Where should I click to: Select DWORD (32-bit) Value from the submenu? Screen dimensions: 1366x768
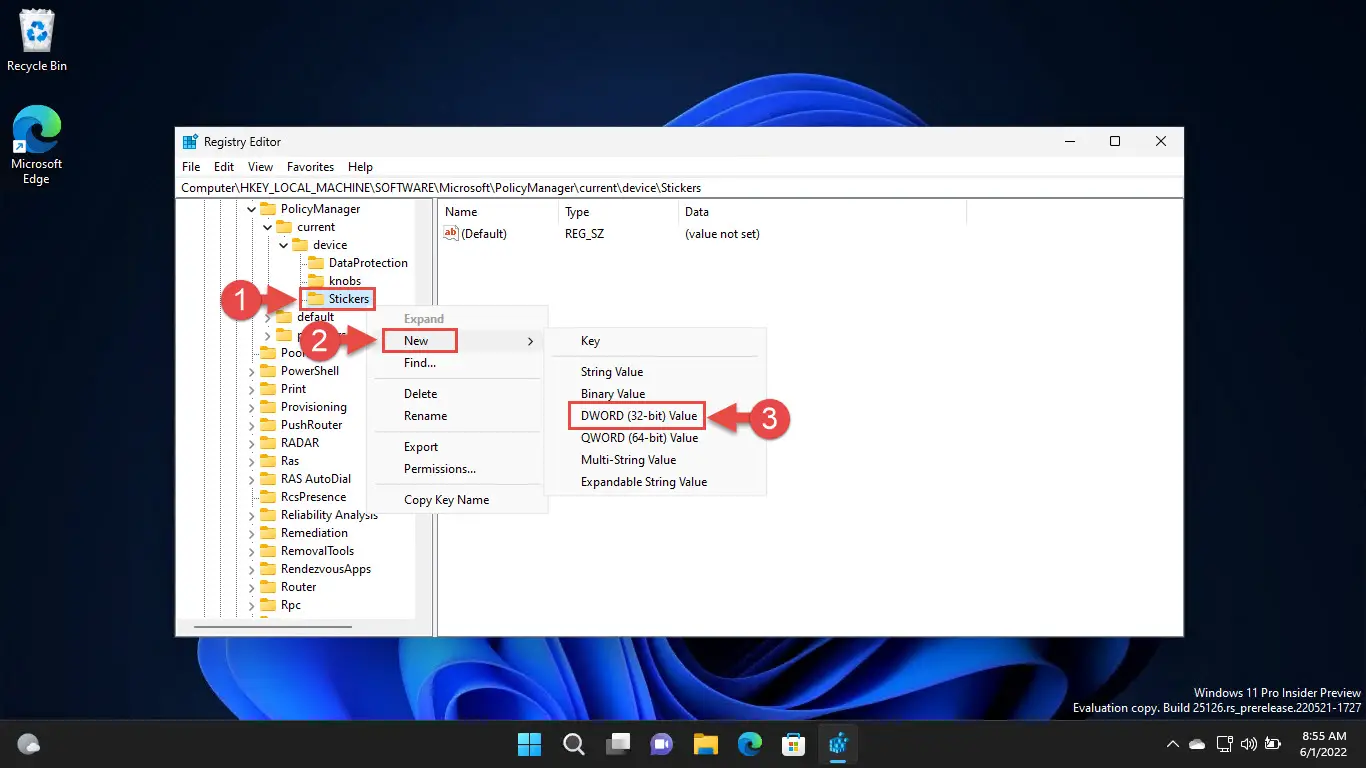pyautogui.click(x=638, y=416)
